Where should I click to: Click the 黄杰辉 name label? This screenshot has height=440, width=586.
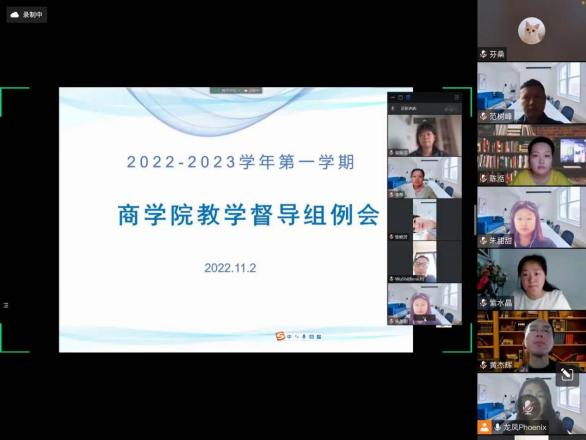(x=501, y=365)
